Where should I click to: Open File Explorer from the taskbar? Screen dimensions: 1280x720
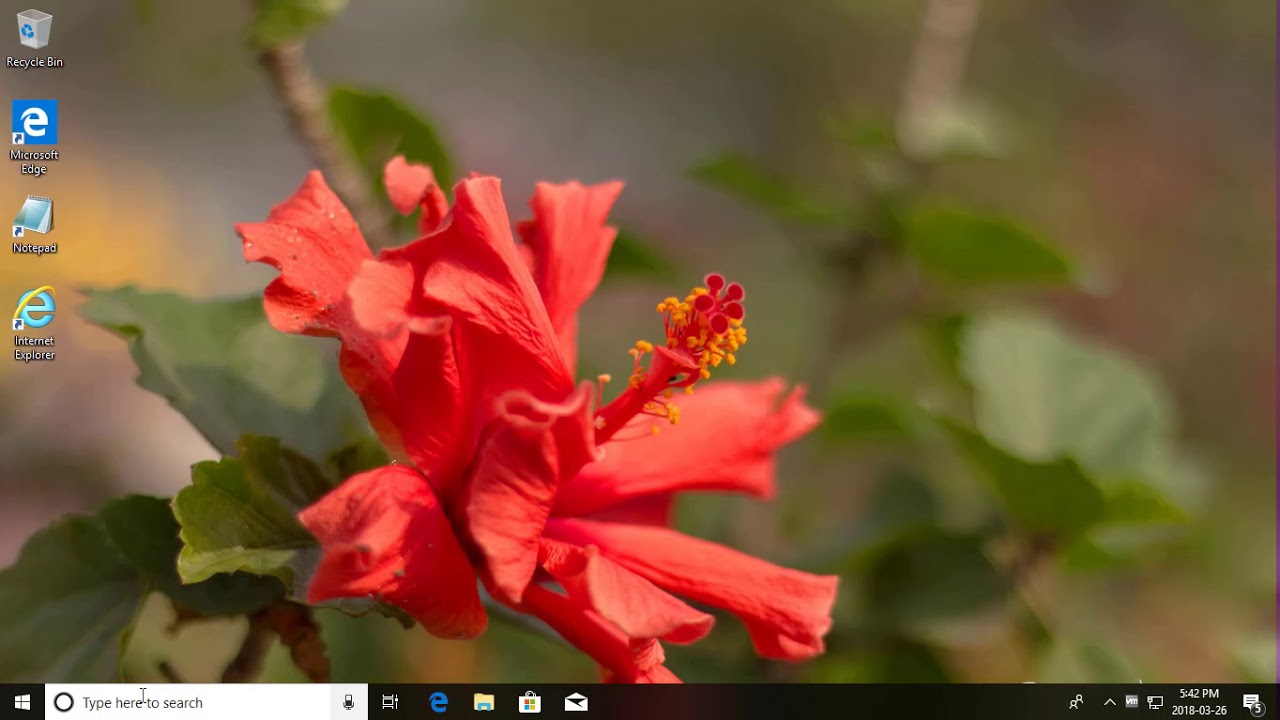pos(484,702)
